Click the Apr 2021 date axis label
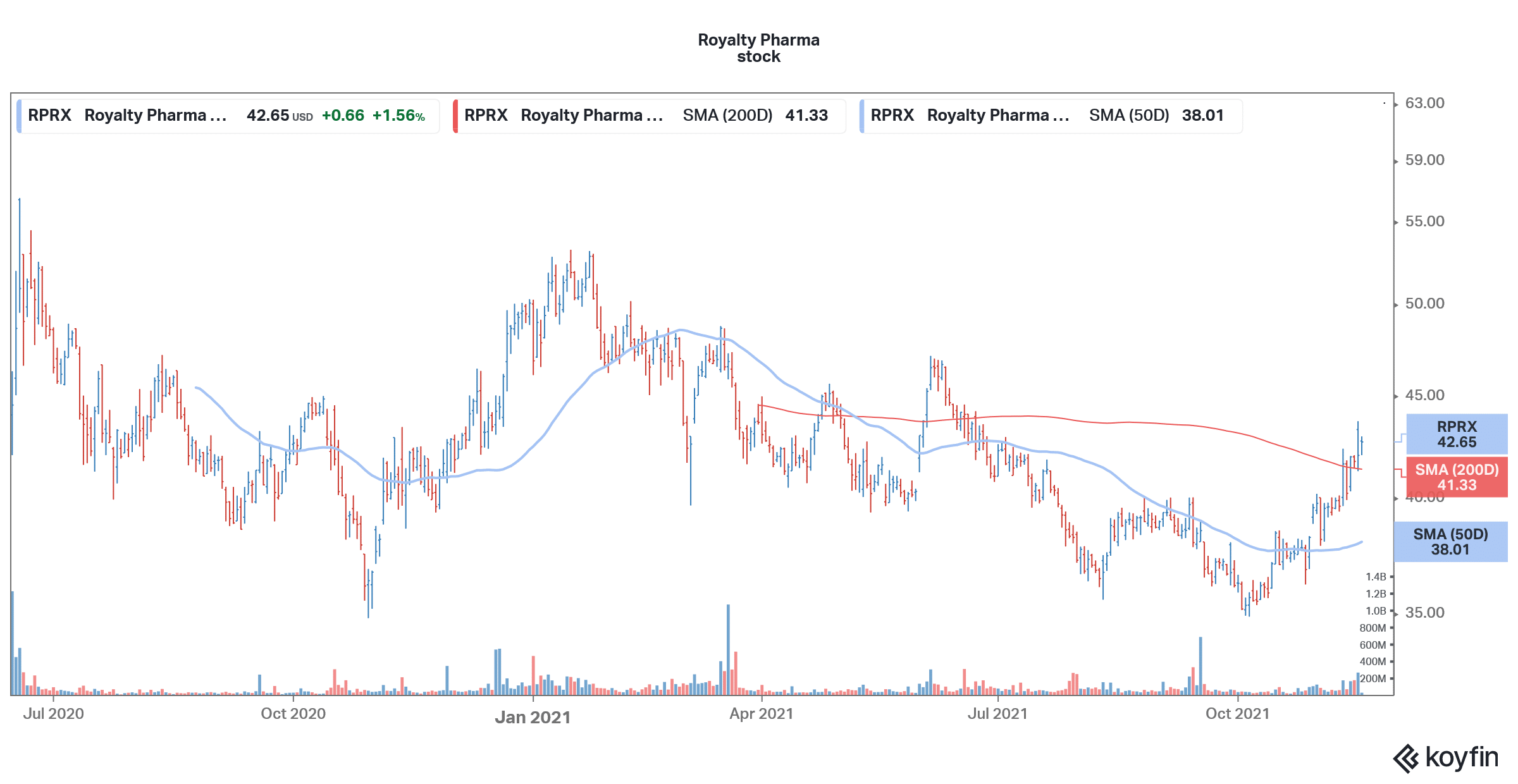The image size is (1518, 784). click(x=761, y=714)
